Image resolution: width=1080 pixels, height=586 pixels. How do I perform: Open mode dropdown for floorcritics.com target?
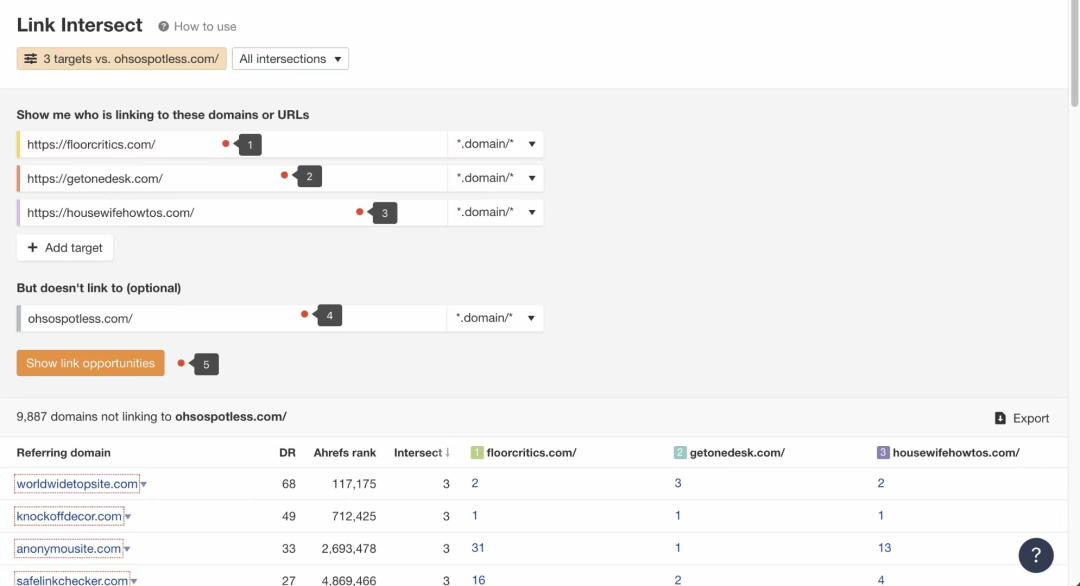coord(495,144)
